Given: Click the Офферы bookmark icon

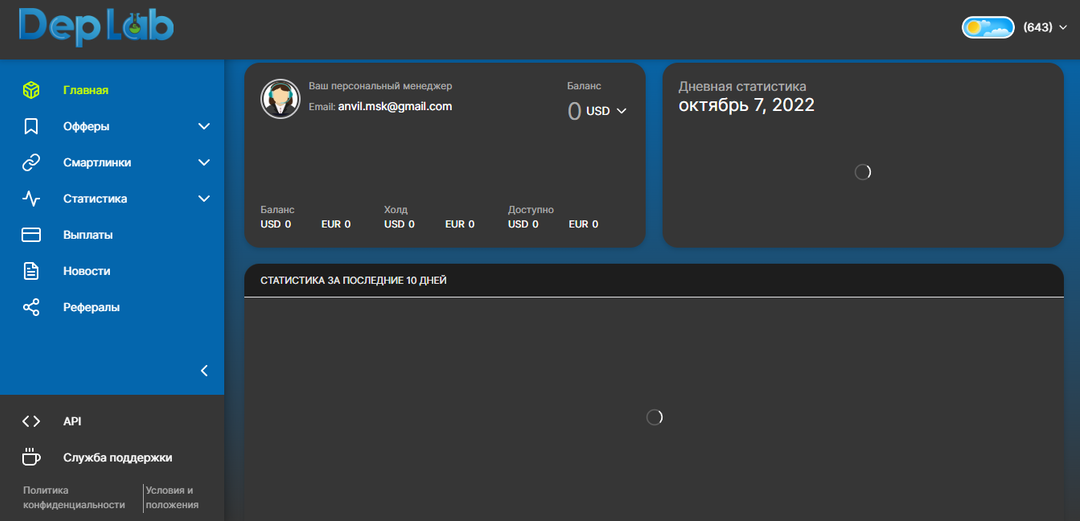Looking at the screenshot, I should pos(31,127).
